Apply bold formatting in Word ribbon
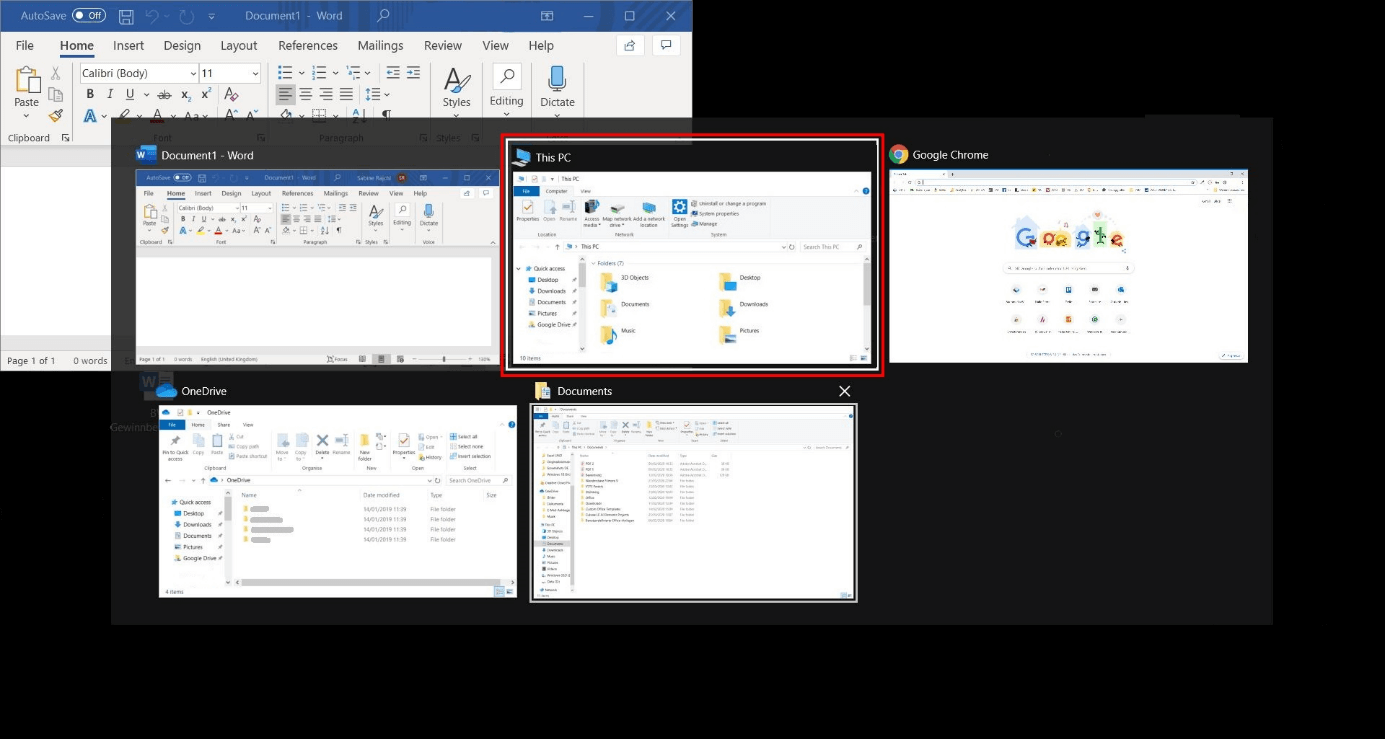1385x739 pixels. 90,94
